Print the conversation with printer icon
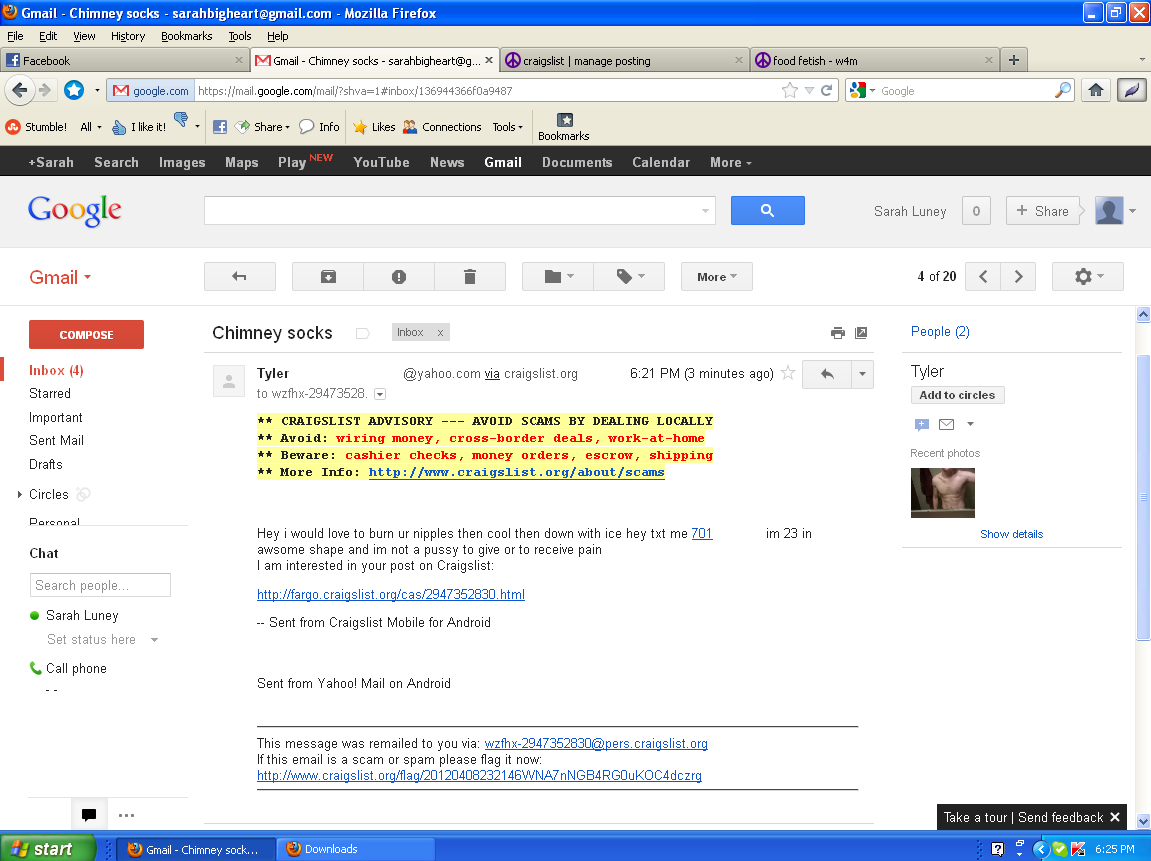This screenshot has height=861, width=1151. [838, 333]
